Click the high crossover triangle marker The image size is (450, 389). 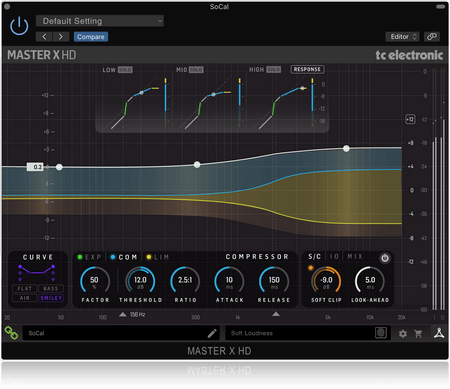[276, 314]
